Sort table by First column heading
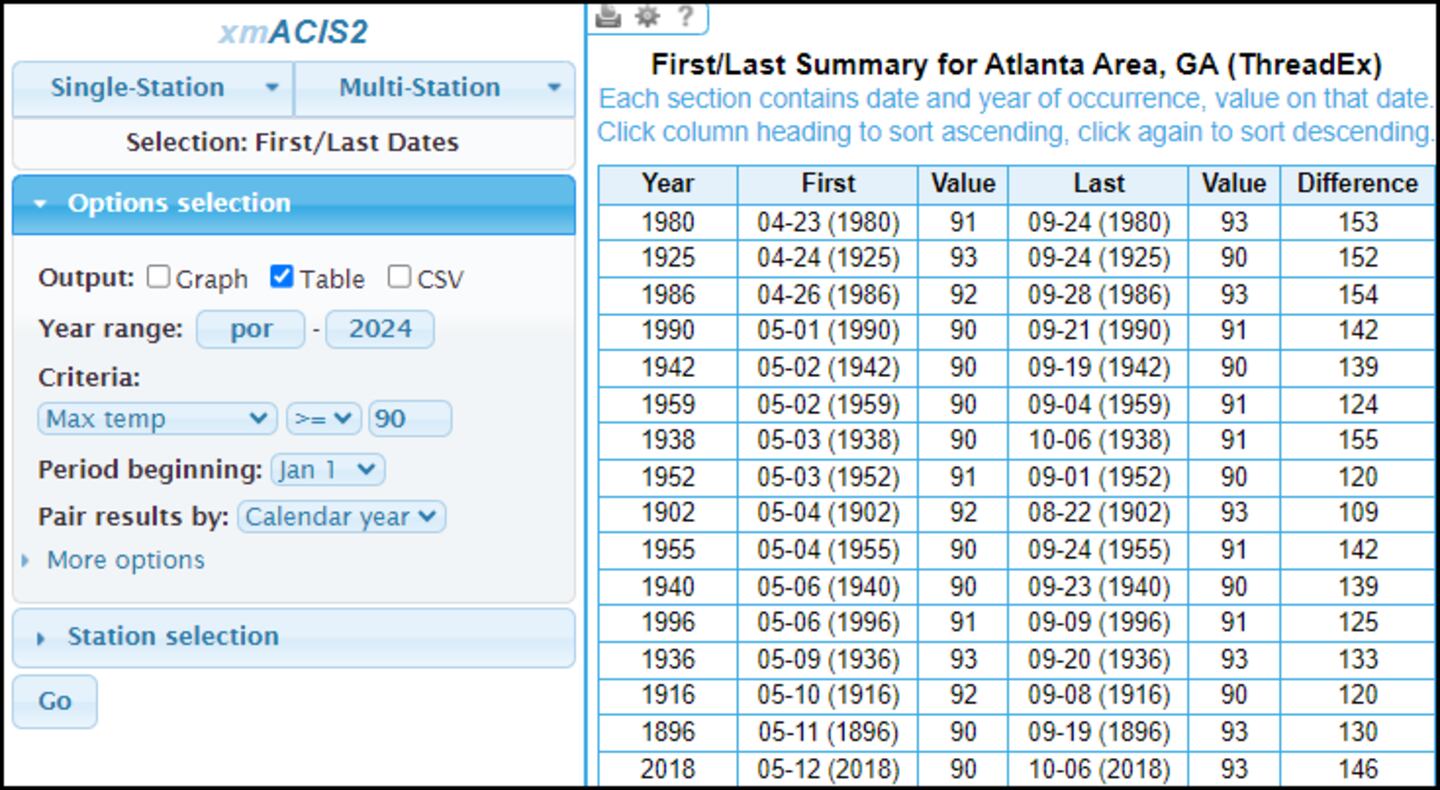Viewport: 1440px width, 790px height. [x=828, y=184]
